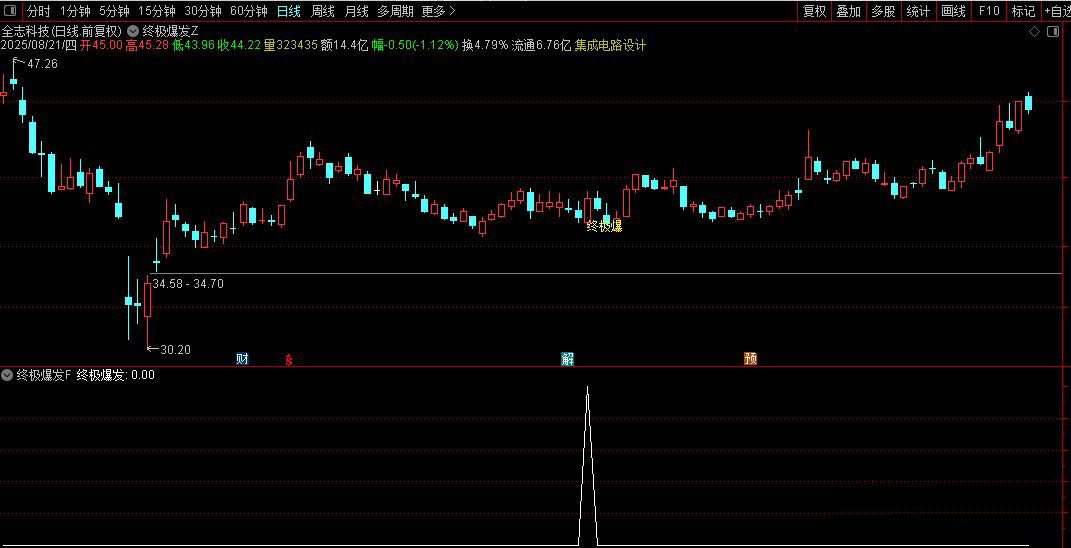Open F10 company information
Image resolution: width=1071 pixels, height=548 pixels.
tap(988, 11)
